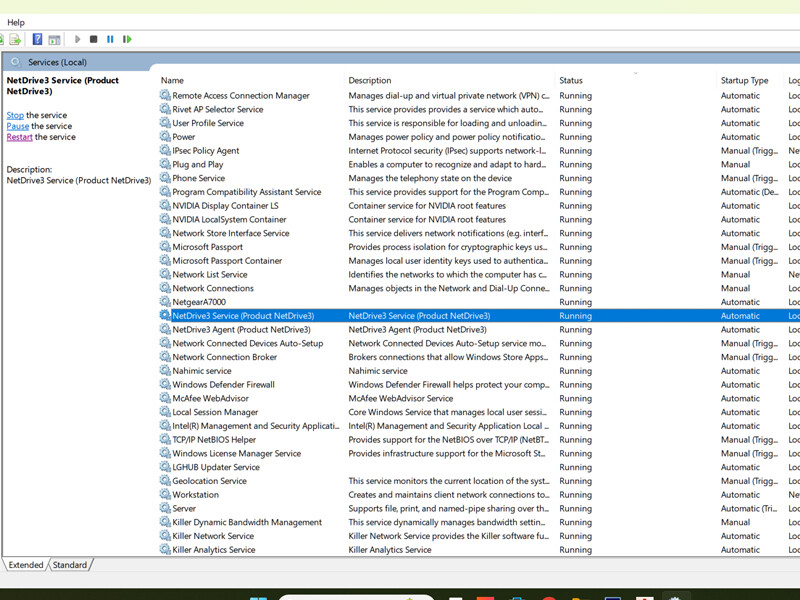Click the Pause Service toolbar icon
The image size is (800, 600).
[x=110, y=39]
